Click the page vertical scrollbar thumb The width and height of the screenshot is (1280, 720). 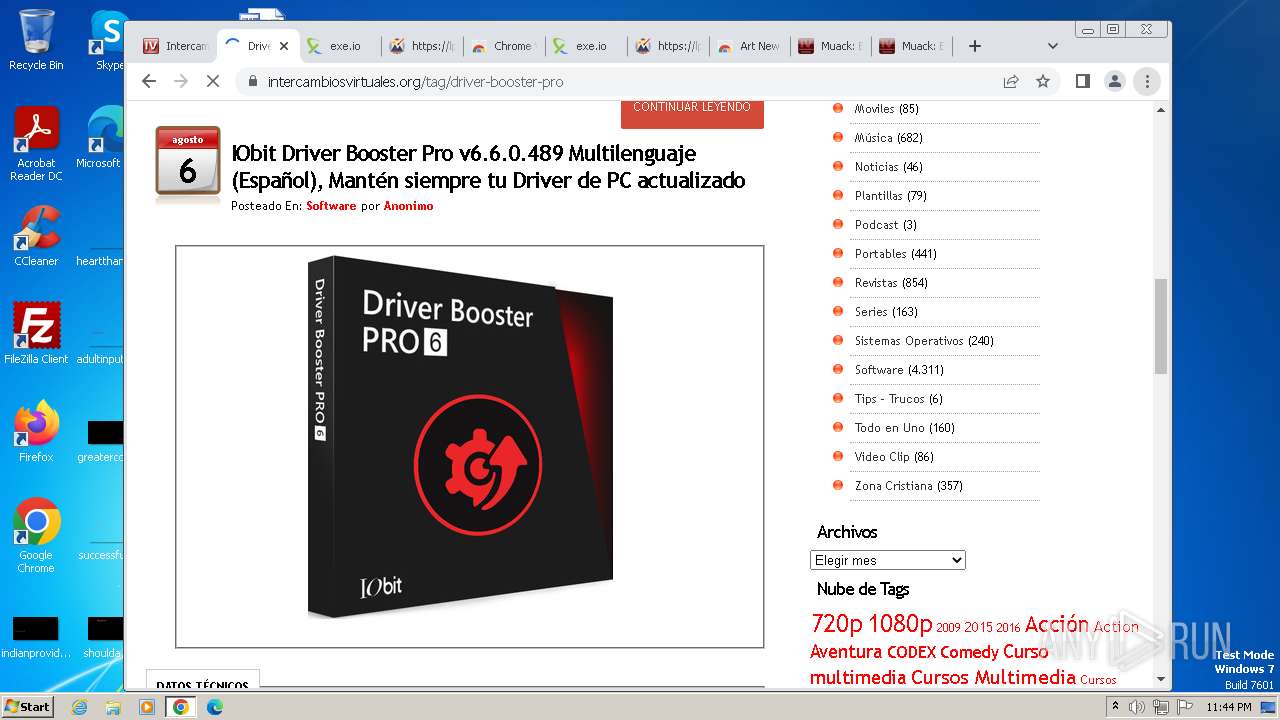click(1161, 326)
